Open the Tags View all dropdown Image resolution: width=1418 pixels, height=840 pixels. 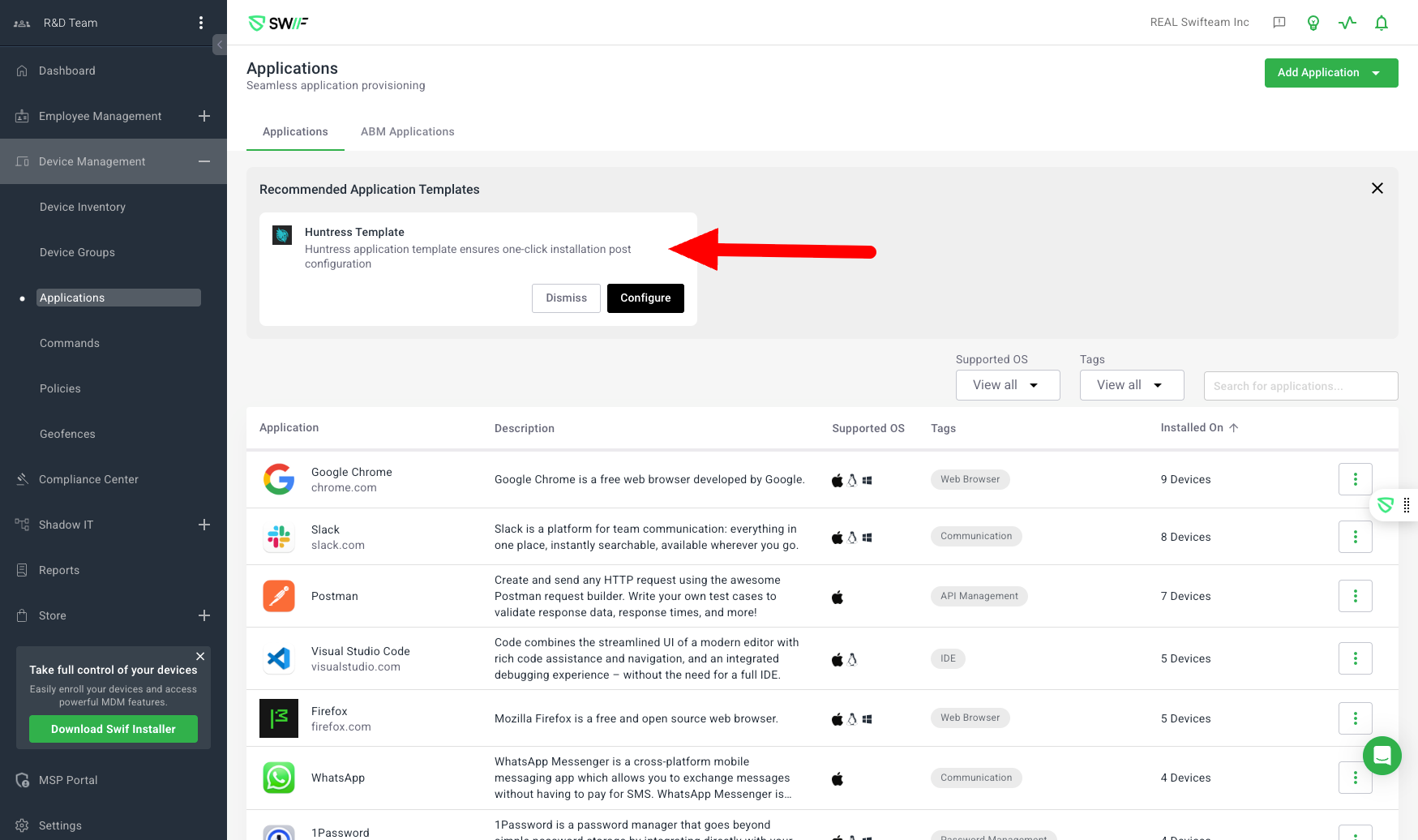tap(1131, 385)
